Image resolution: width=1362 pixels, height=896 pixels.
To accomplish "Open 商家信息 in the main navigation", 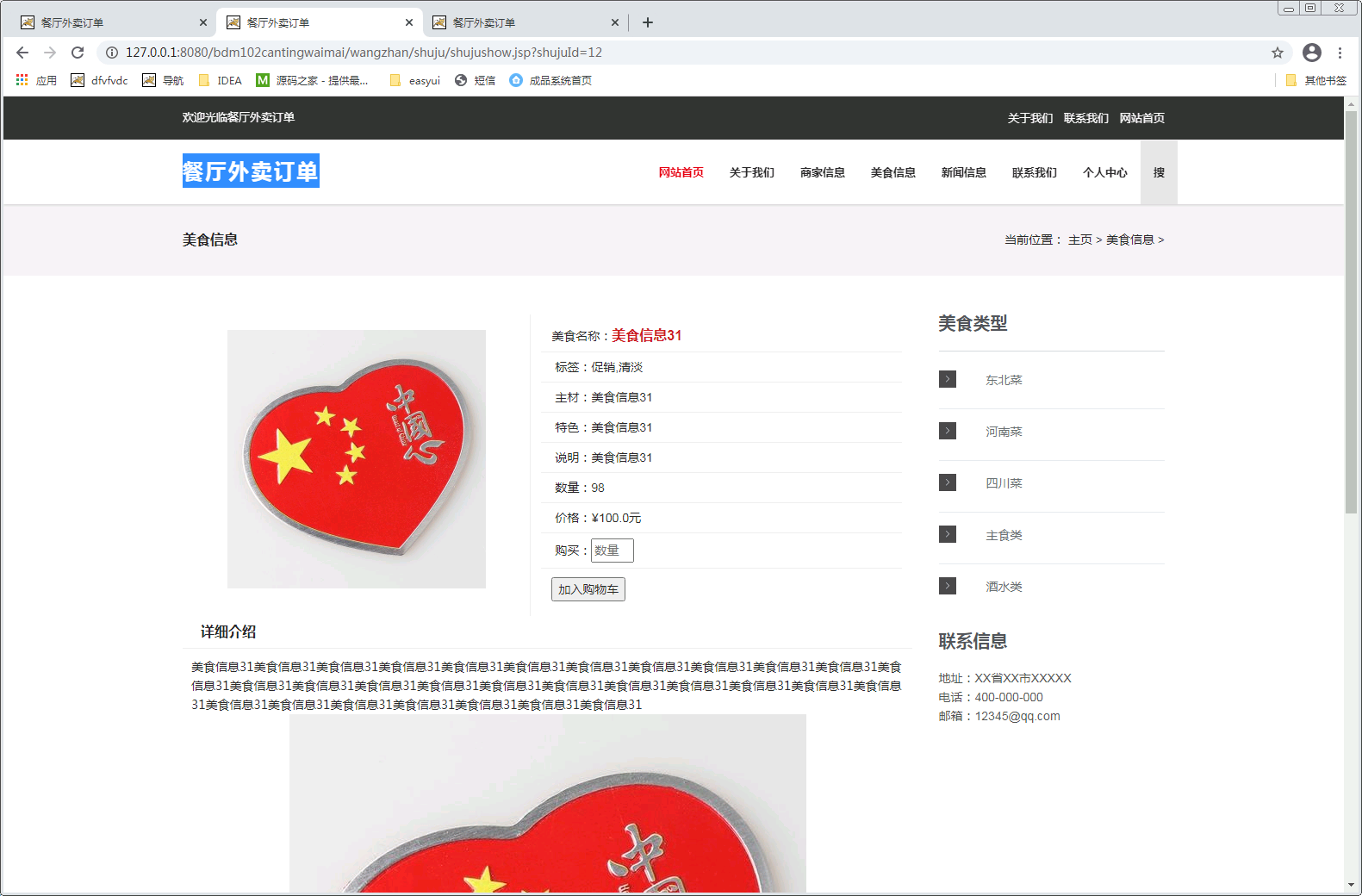I will [x=823, y=172].
